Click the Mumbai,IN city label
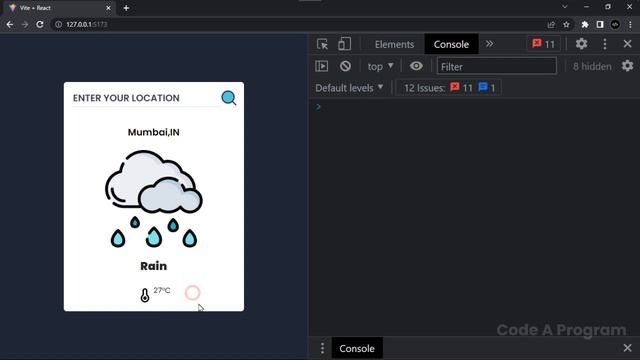 coord(153,132)
